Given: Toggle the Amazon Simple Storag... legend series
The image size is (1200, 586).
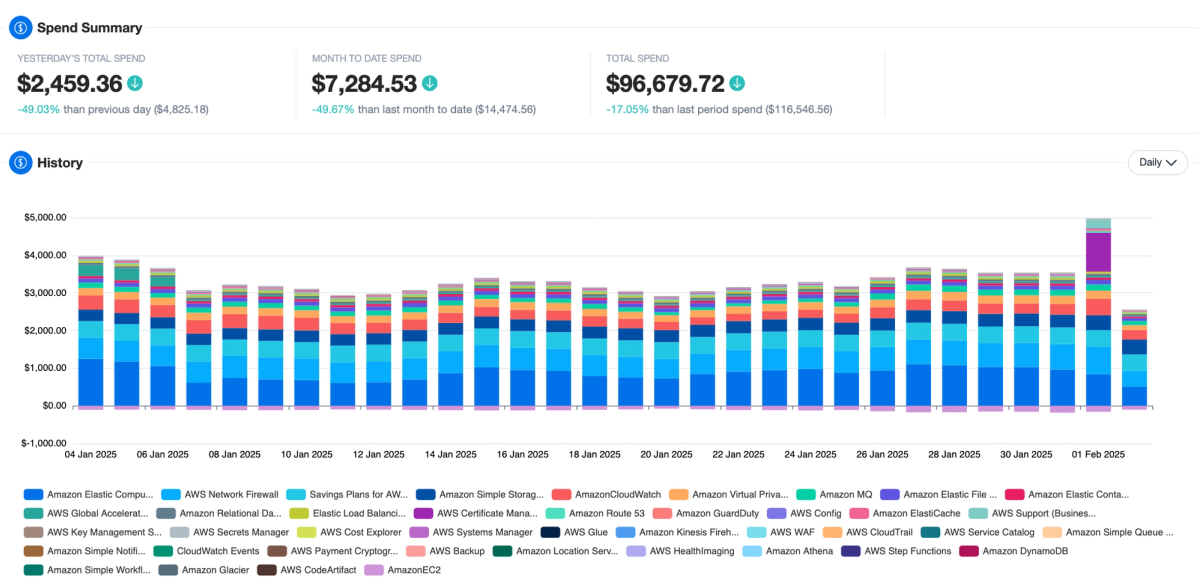Looking at the screenshot, I should [480, 494].
